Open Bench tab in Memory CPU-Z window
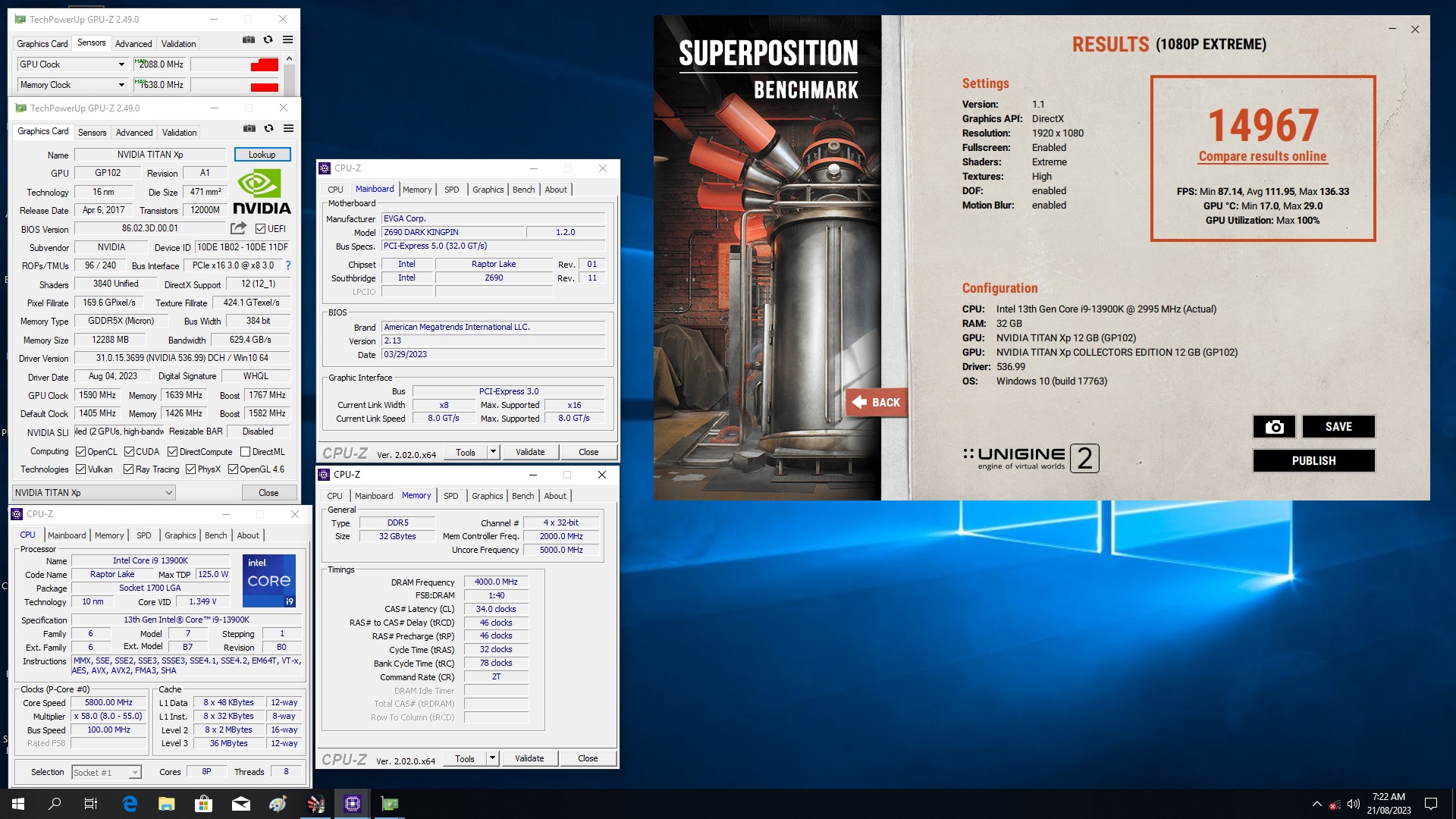 coord(522,496)
